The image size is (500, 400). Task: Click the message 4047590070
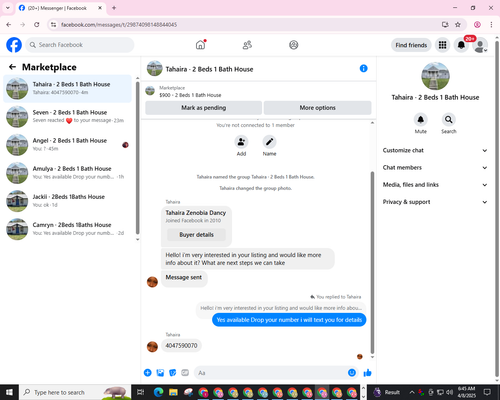pos(181,346)
